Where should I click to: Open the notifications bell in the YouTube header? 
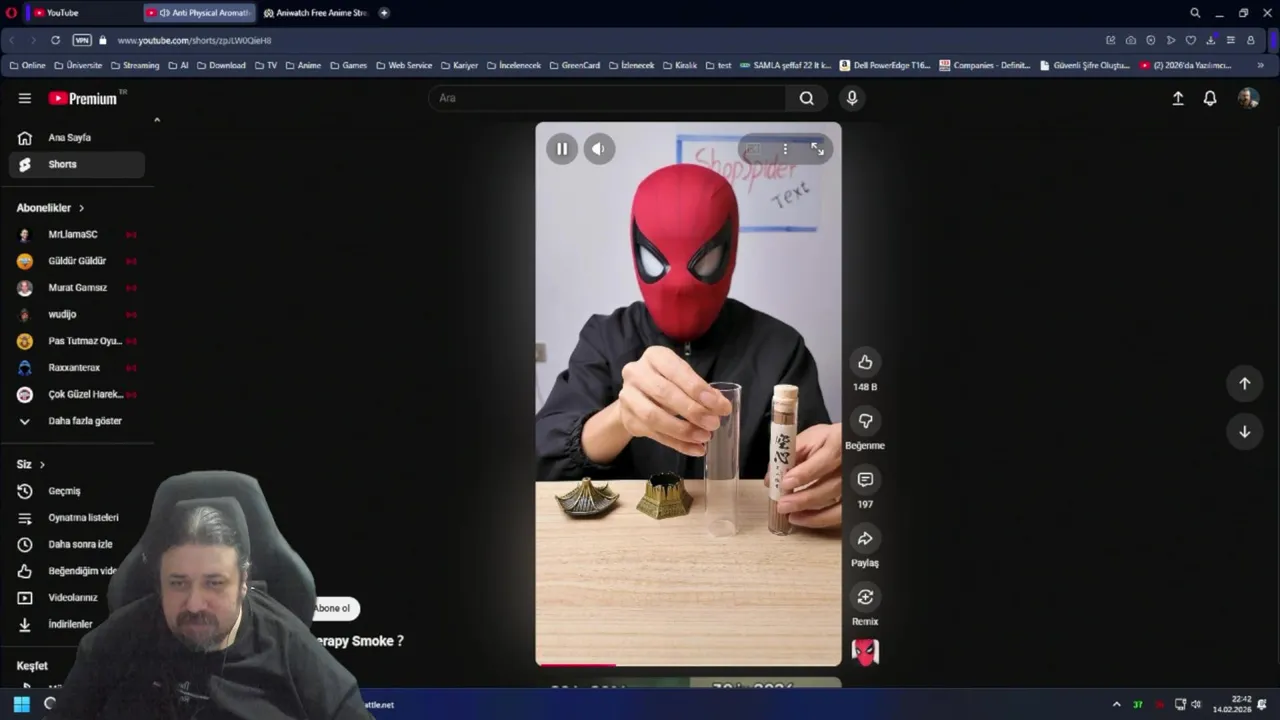click(x=1210, y=98)
